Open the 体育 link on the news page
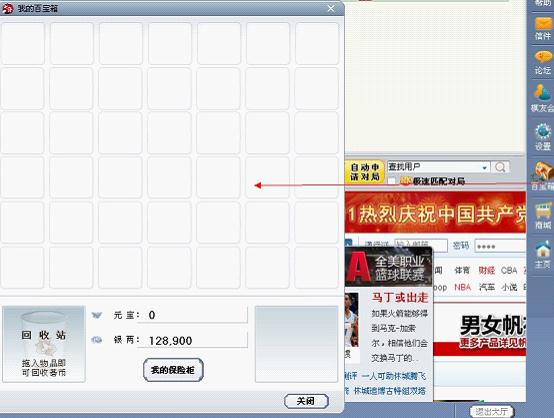Screen dimensions: 554x418 click(462, 270)
